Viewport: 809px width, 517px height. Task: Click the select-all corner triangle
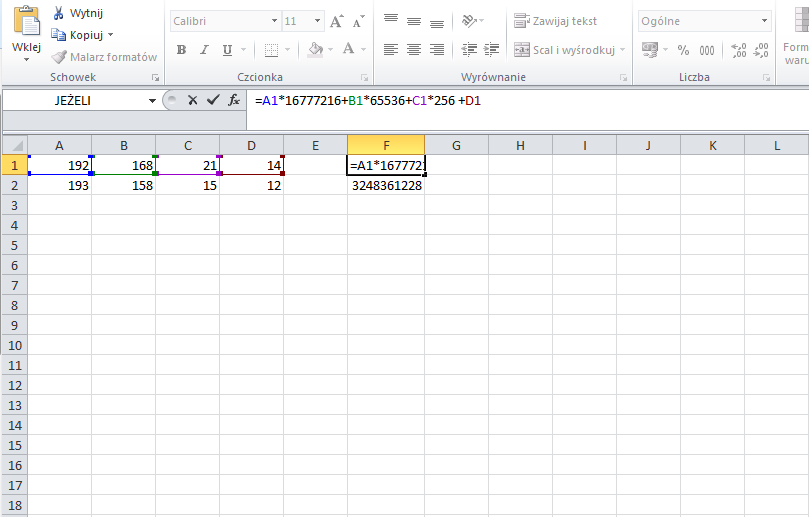tap(15, 145)
